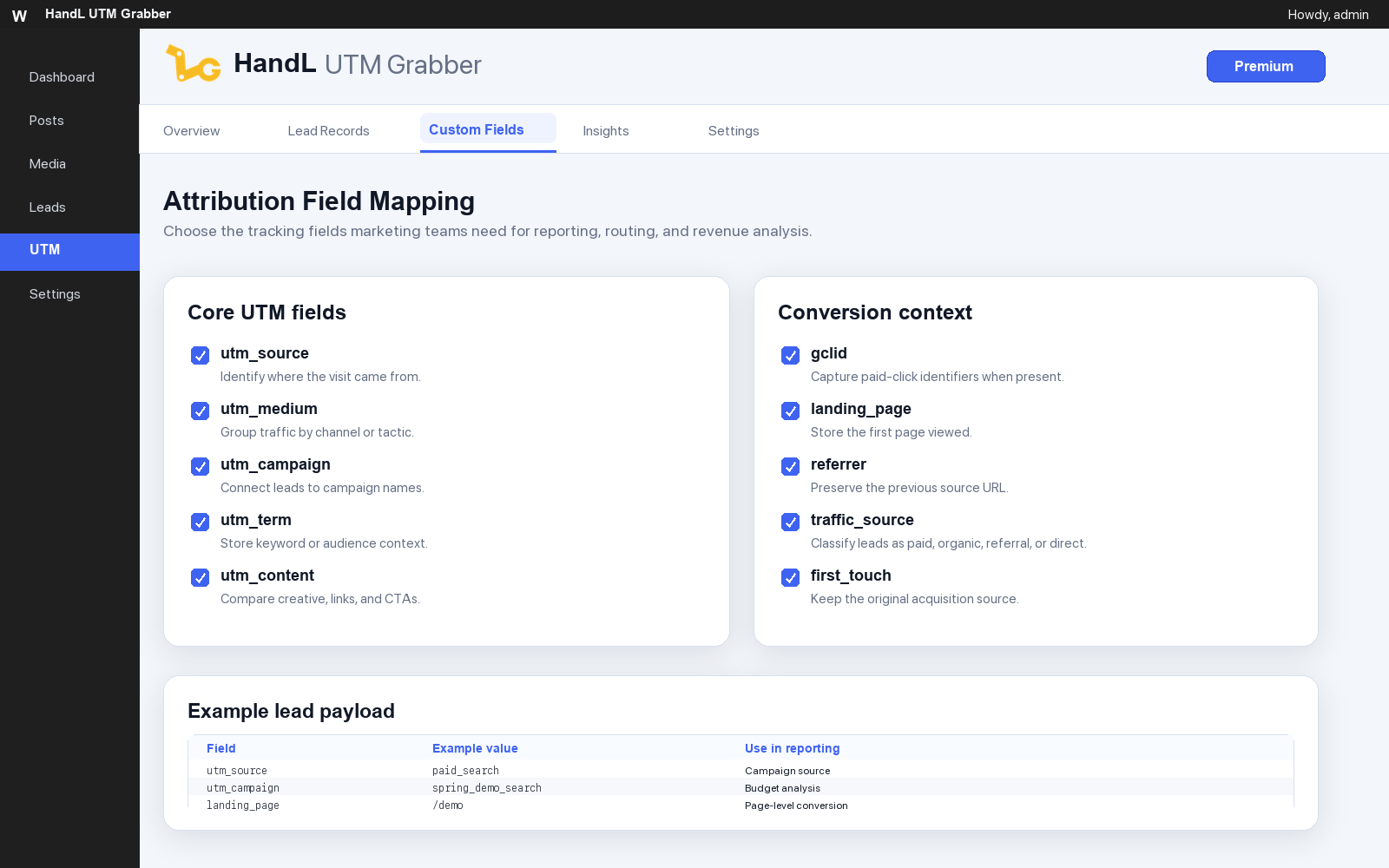Go to the Insights tab
The width and height of the screenshot is (1389, 868).
pos(606,131)
